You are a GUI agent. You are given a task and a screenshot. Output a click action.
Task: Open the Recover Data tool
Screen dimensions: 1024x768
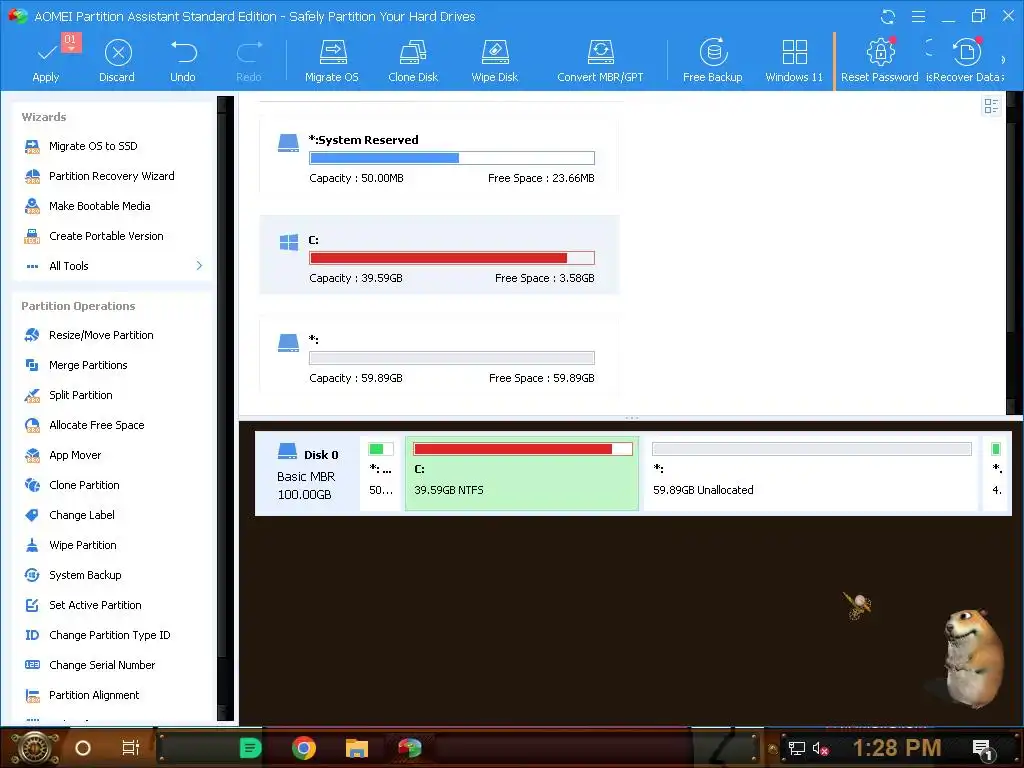click(x=965, y=60)
